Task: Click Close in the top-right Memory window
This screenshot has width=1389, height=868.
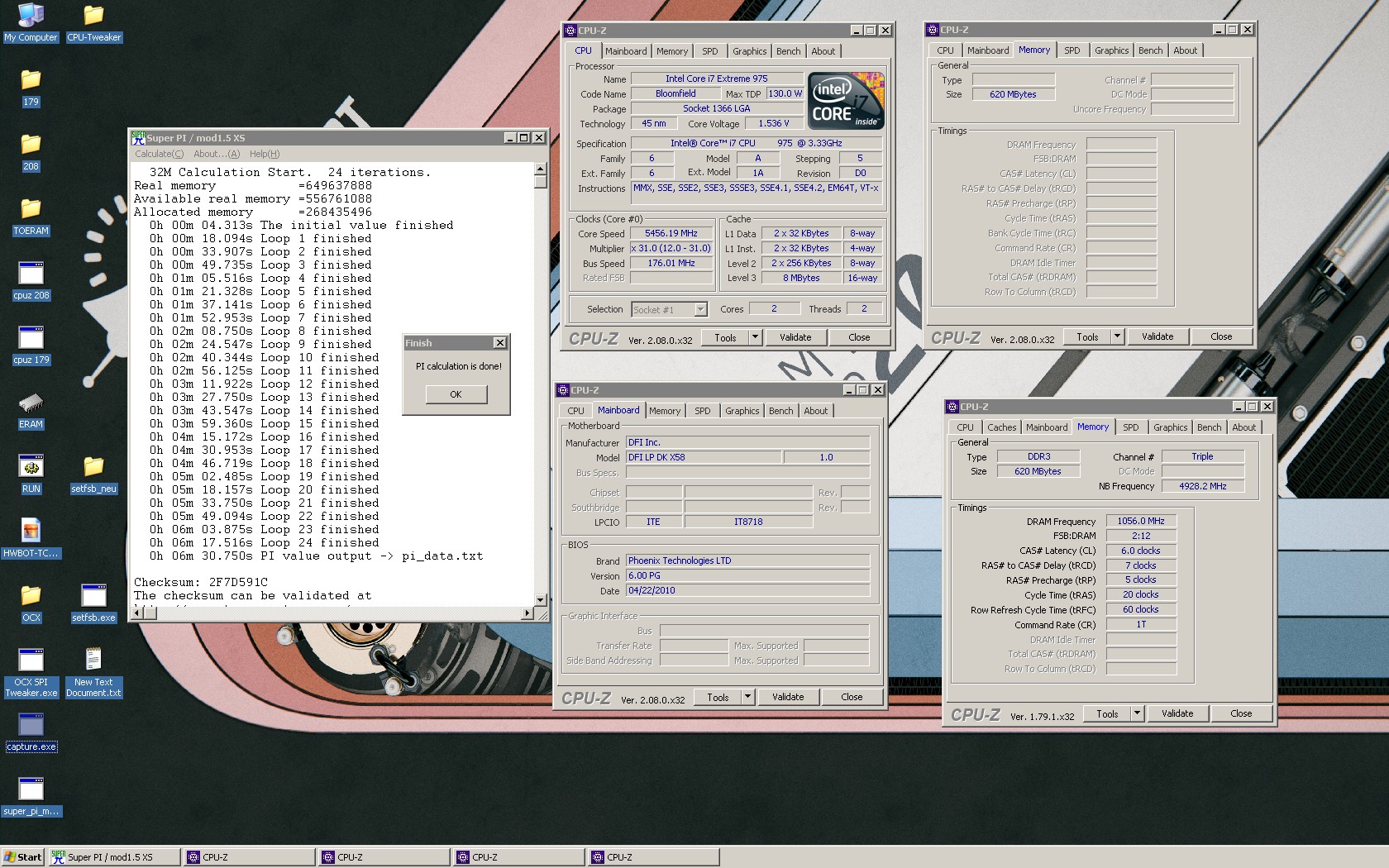Action: pos(1221,336)
